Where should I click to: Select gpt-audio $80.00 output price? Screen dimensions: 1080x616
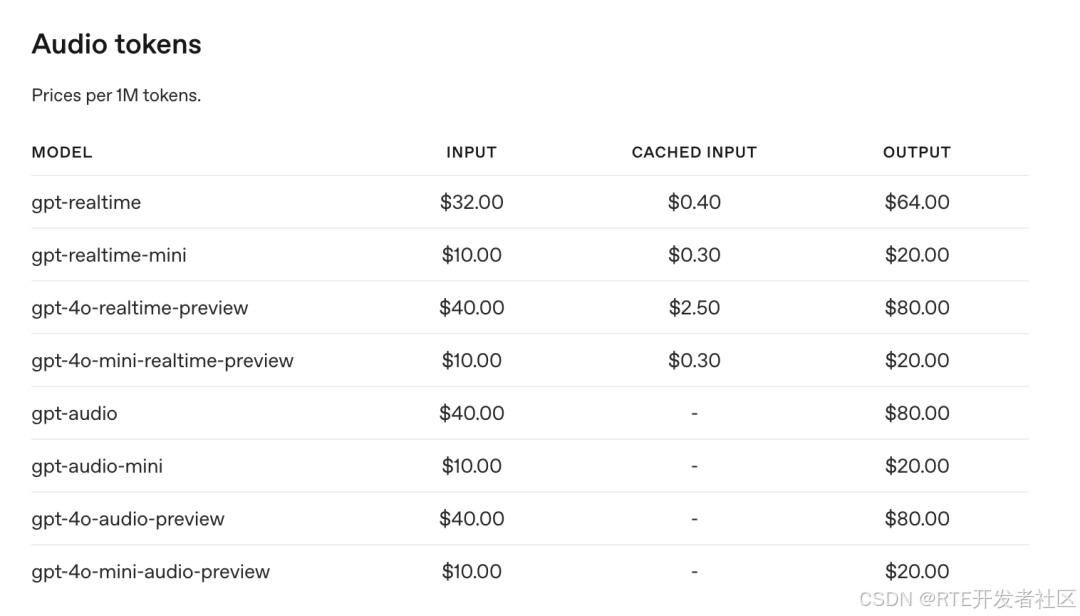[917, 413]
